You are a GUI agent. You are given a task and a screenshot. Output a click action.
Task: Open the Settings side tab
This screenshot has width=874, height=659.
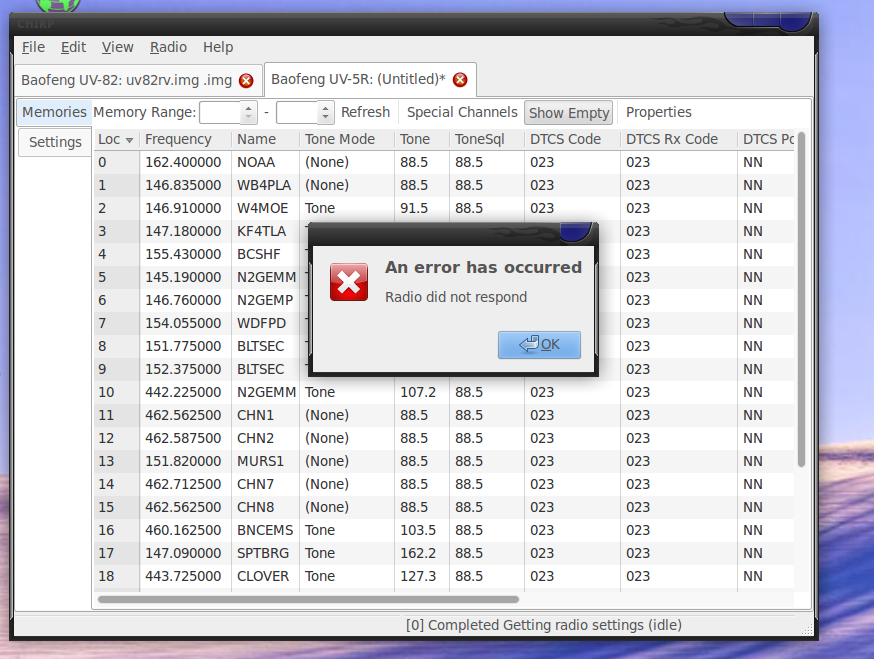pyautogui.click(x=55, y=142)
